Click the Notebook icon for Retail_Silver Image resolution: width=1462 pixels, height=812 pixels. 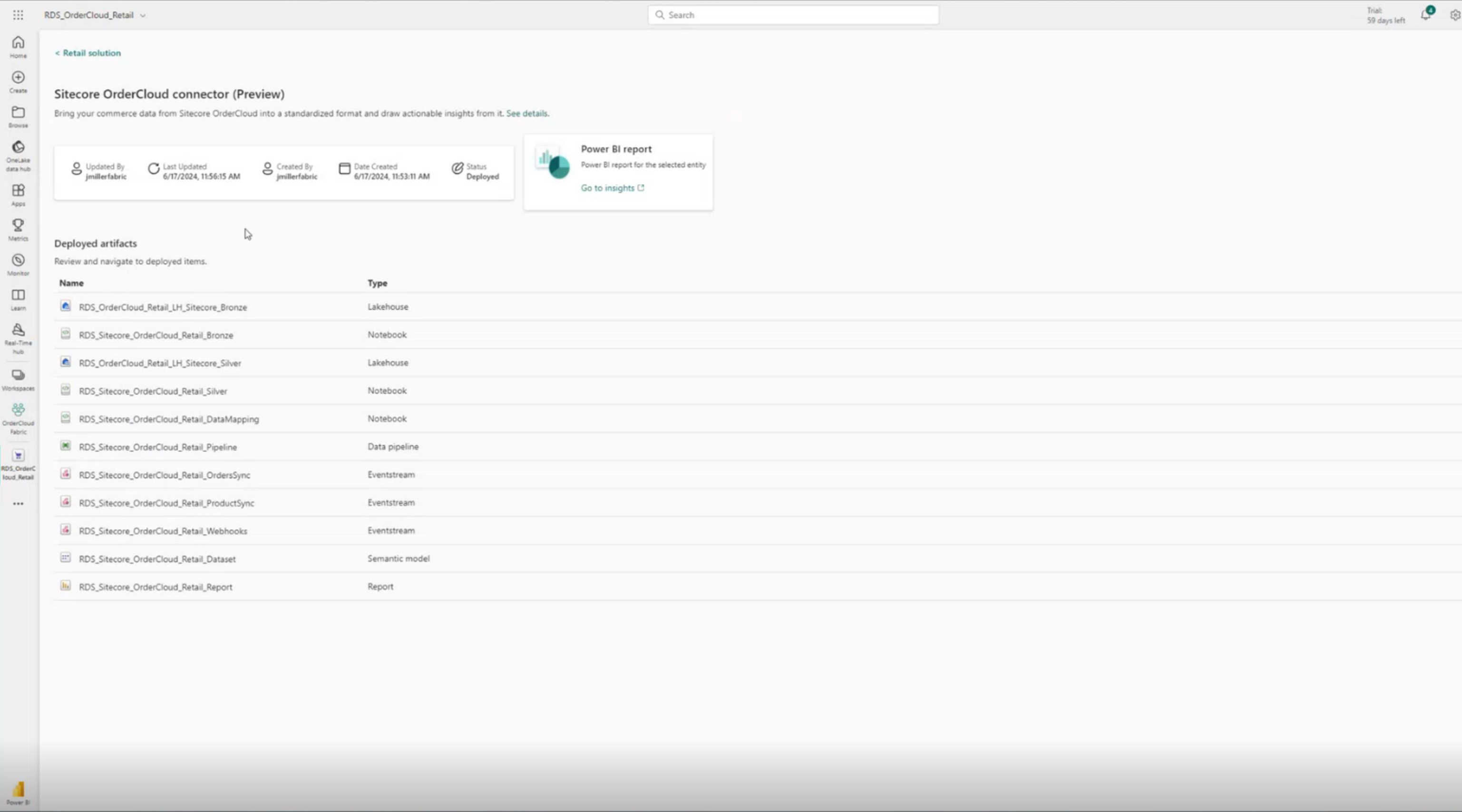(x=66, y=390)
